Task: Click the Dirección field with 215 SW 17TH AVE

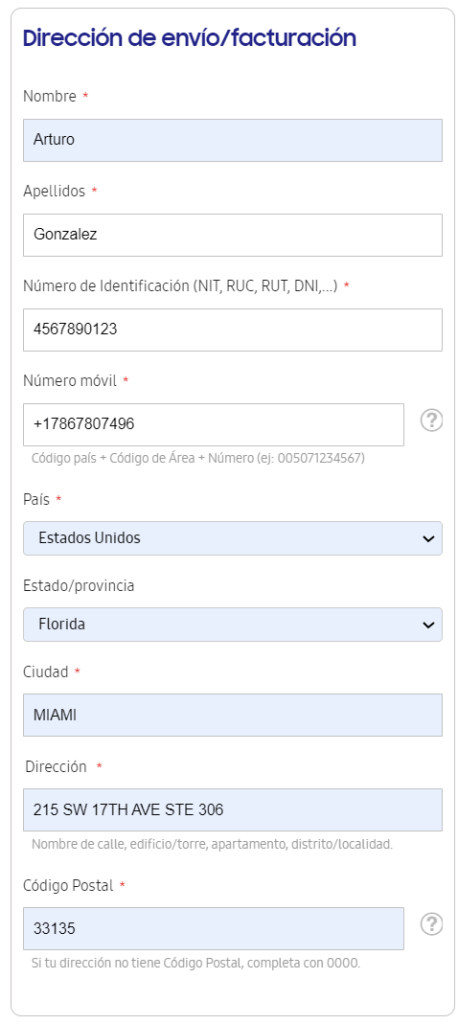Action: click(x=233, y=810)
